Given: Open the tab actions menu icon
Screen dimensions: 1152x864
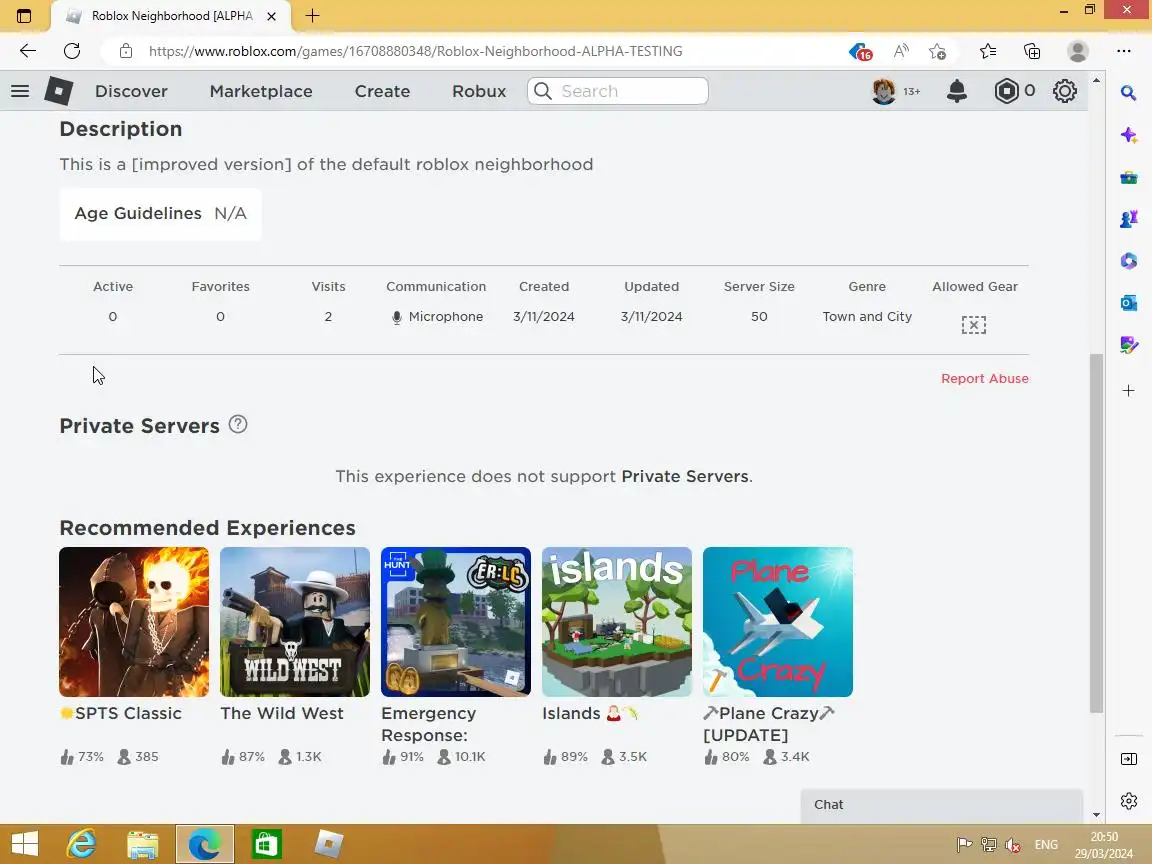Looking at the screenshot, I should tap(24, 15).
